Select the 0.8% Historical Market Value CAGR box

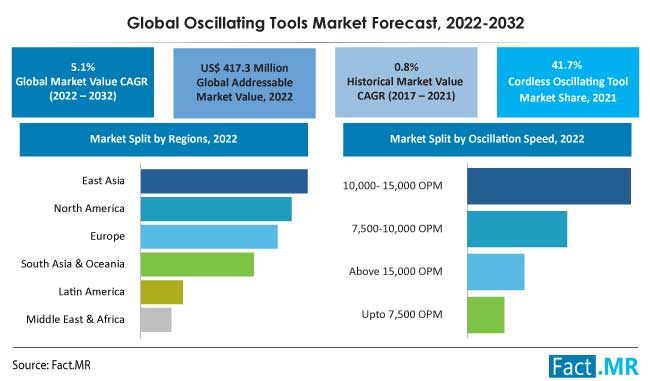click(406, 82)
